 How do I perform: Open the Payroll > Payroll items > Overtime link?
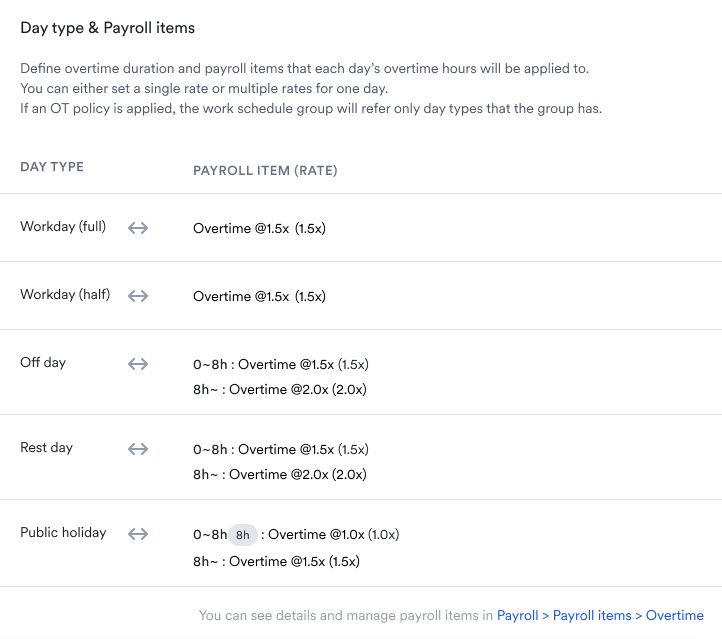point(600,616)
